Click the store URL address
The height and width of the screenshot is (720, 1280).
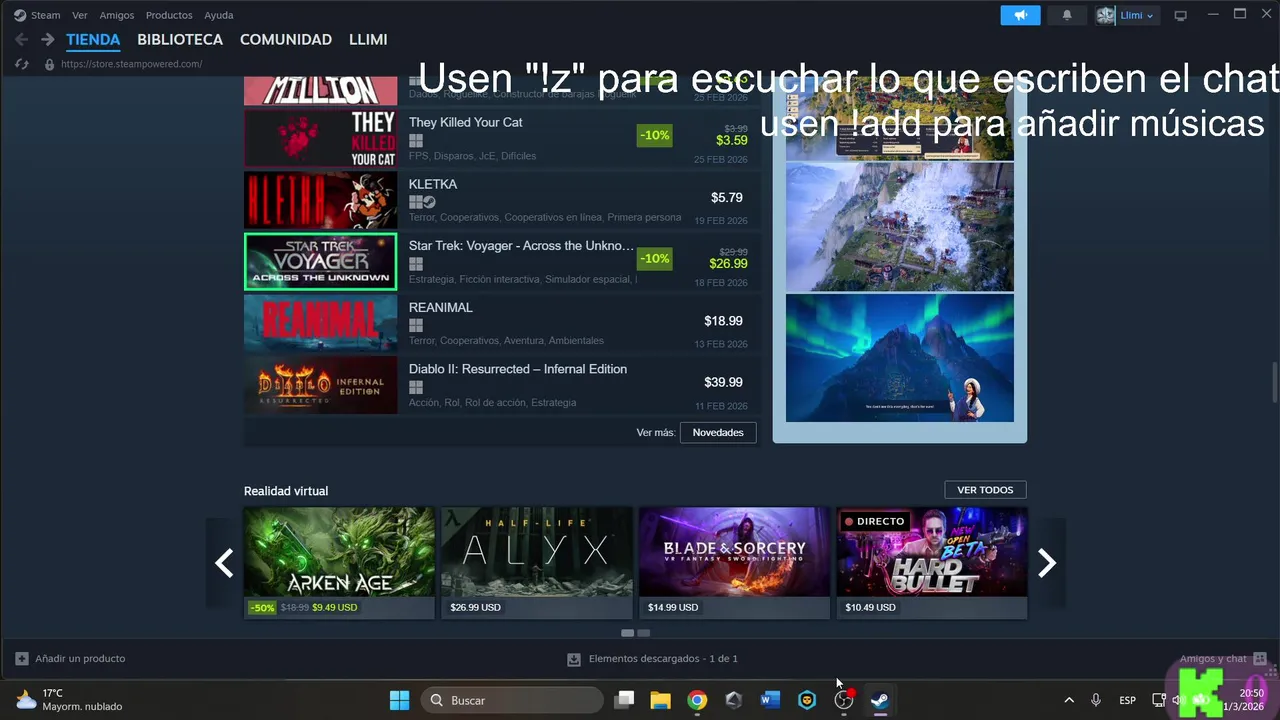132,64
